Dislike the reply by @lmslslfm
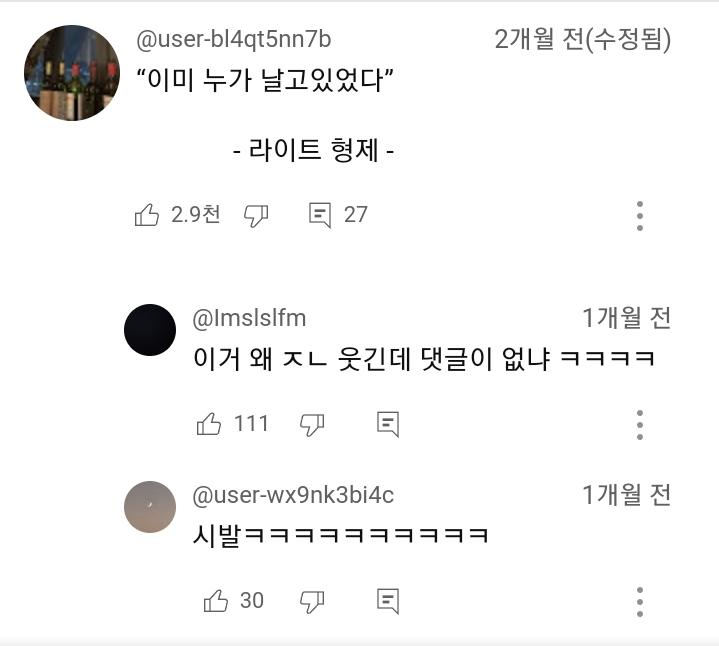This screenshot has width=719, height=646. [312, 424]
